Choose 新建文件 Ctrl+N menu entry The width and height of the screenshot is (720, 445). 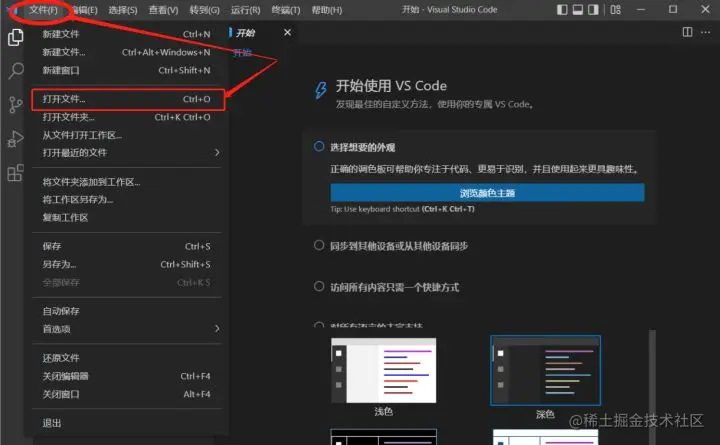click(127, 34)
